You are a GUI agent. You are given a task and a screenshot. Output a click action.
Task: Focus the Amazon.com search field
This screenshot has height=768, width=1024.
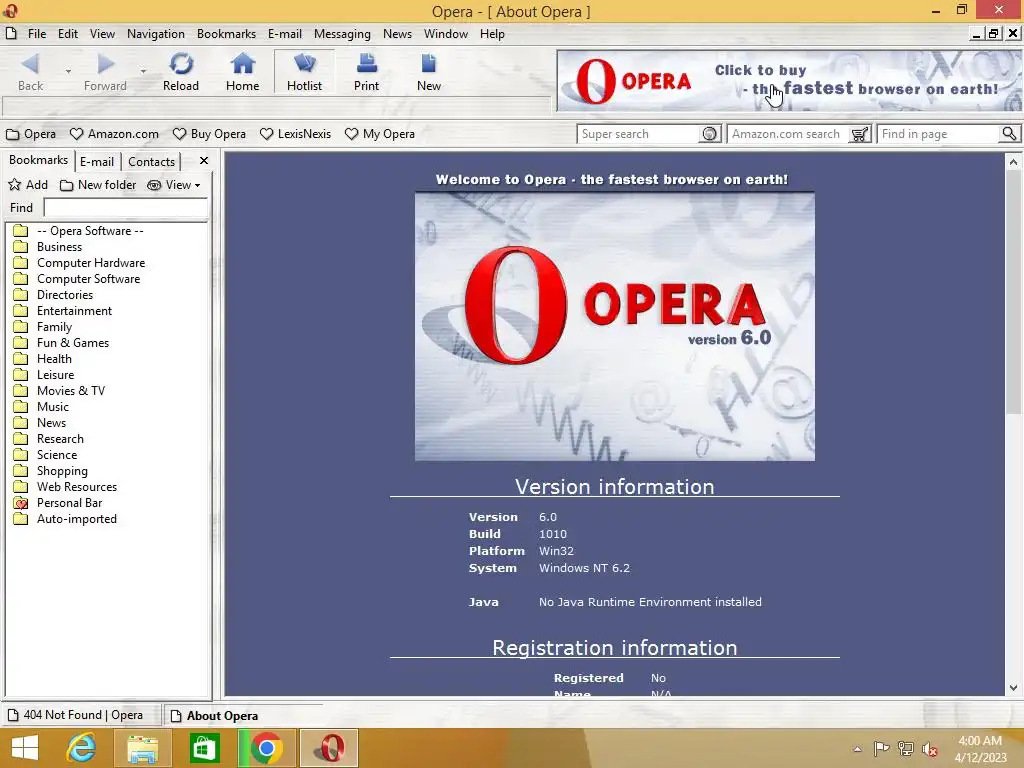[x=788, y=134]
